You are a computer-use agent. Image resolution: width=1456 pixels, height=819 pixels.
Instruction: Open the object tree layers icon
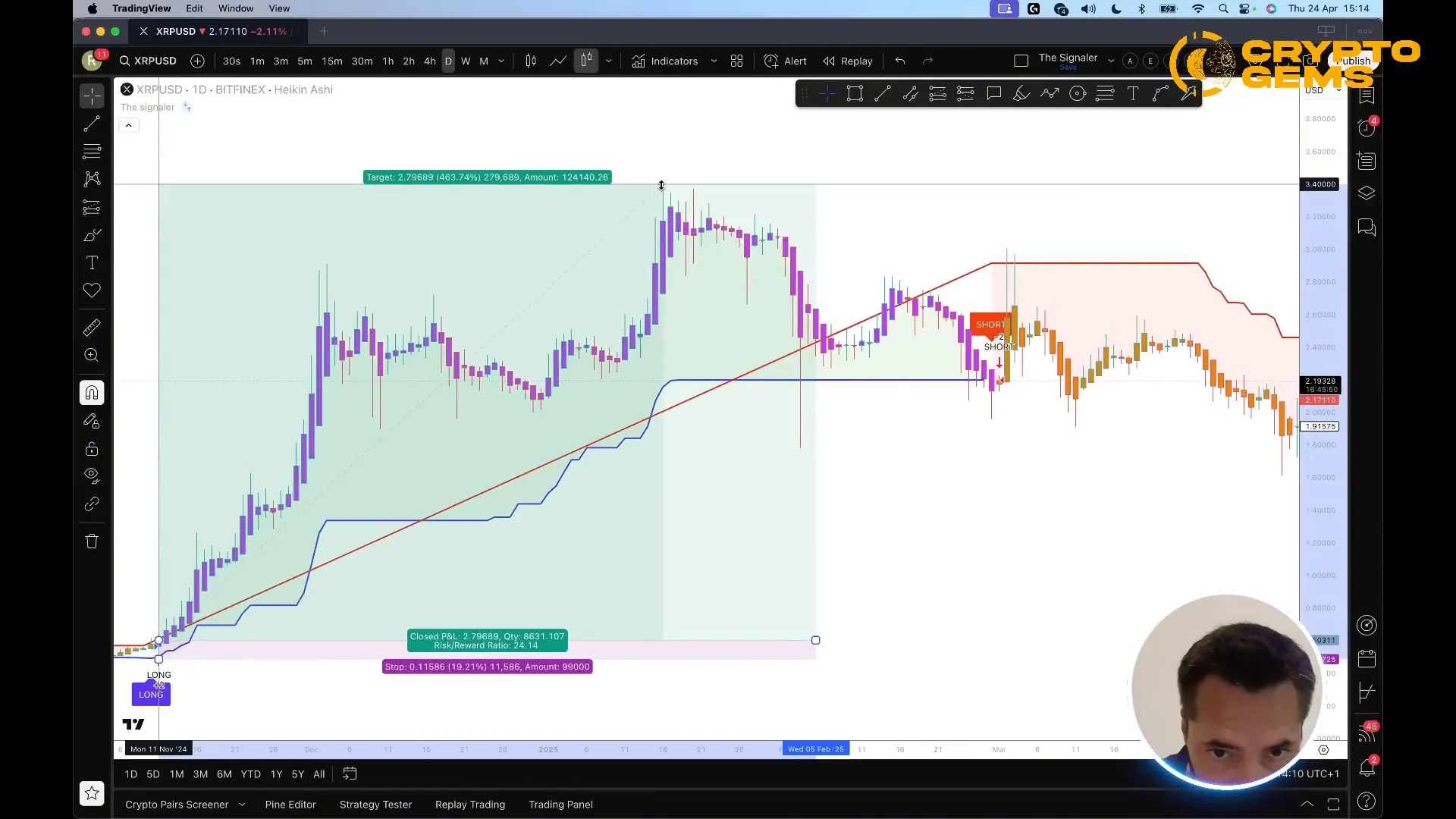pos(1367,193)
